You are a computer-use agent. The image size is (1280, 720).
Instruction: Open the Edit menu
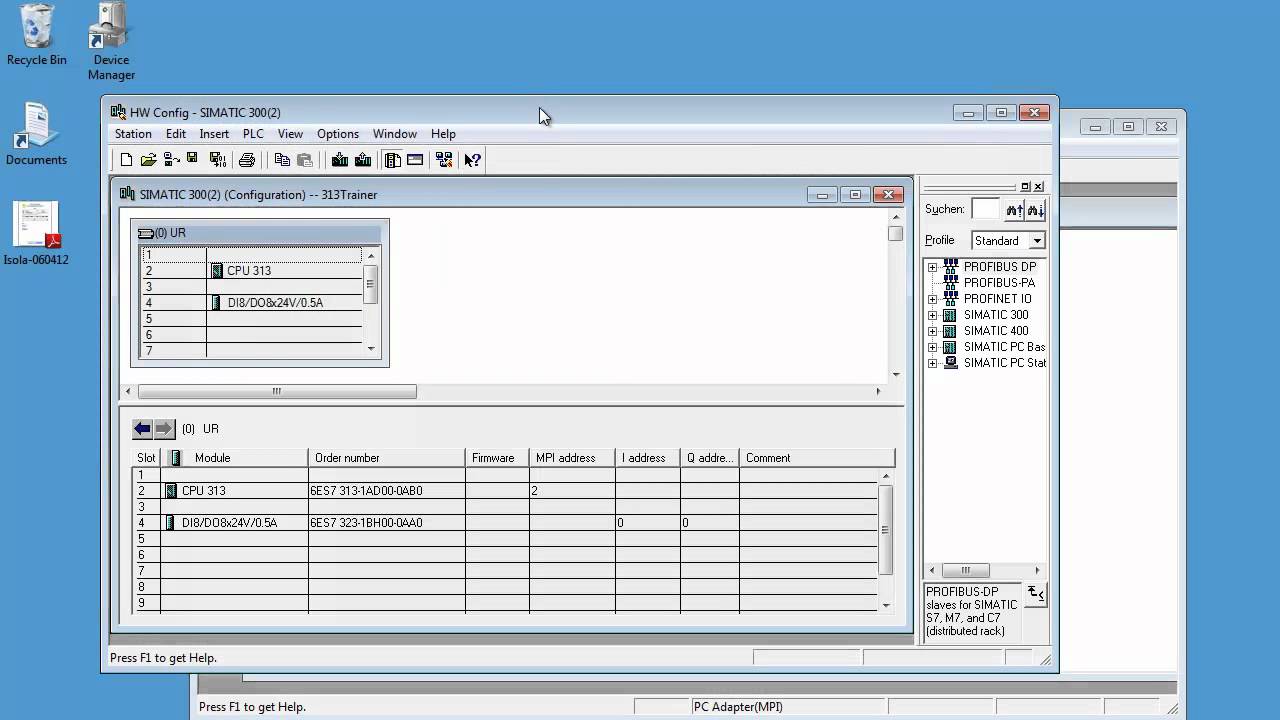click(176, 134)
